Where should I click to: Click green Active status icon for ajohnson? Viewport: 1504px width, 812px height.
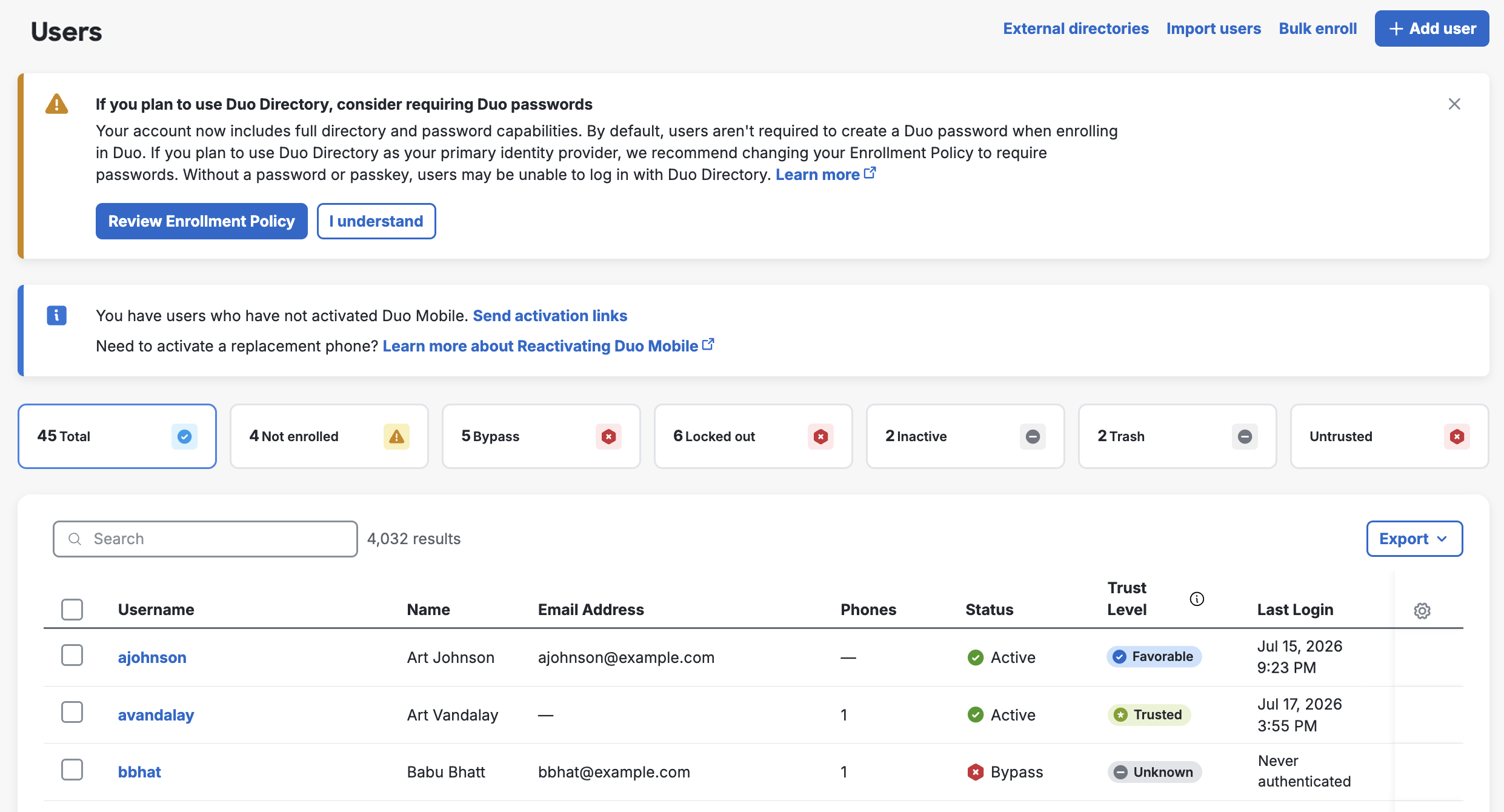[x=976, y=657]
